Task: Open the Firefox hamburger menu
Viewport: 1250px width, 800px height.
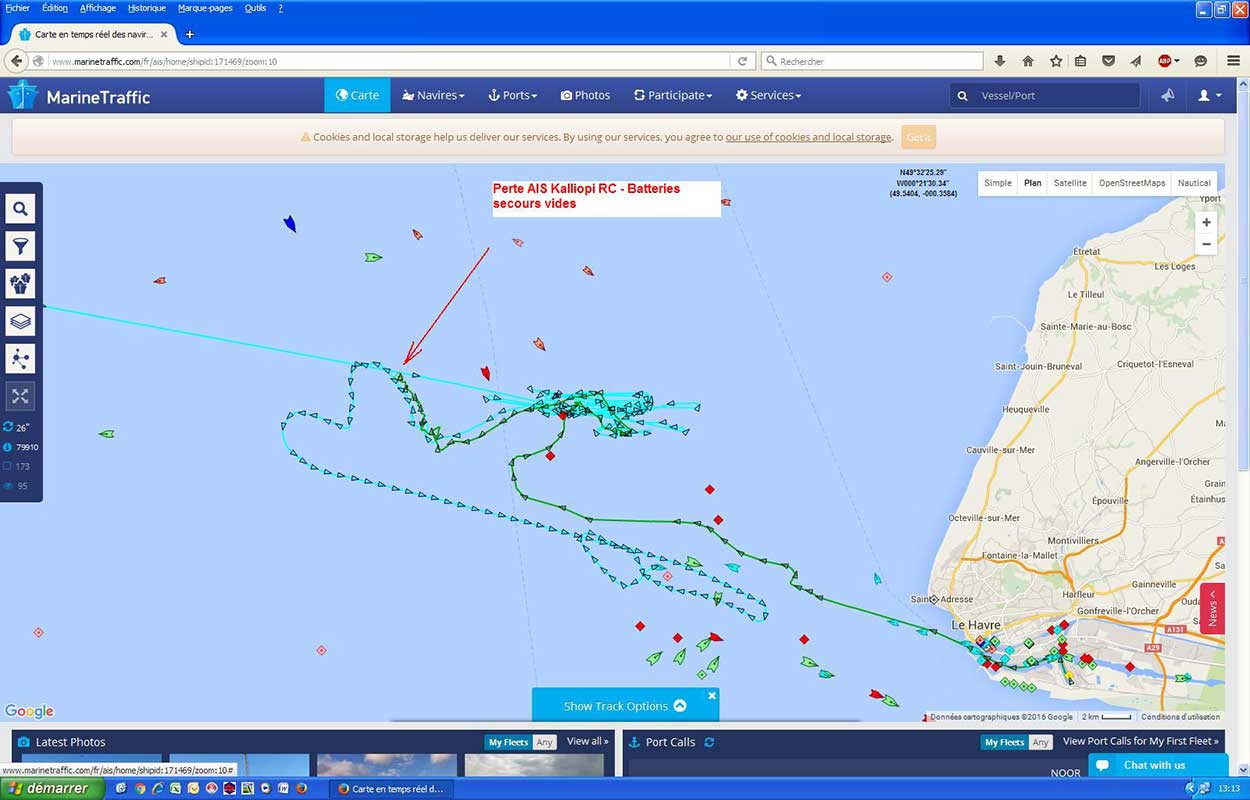Action: click(1233, 61)
